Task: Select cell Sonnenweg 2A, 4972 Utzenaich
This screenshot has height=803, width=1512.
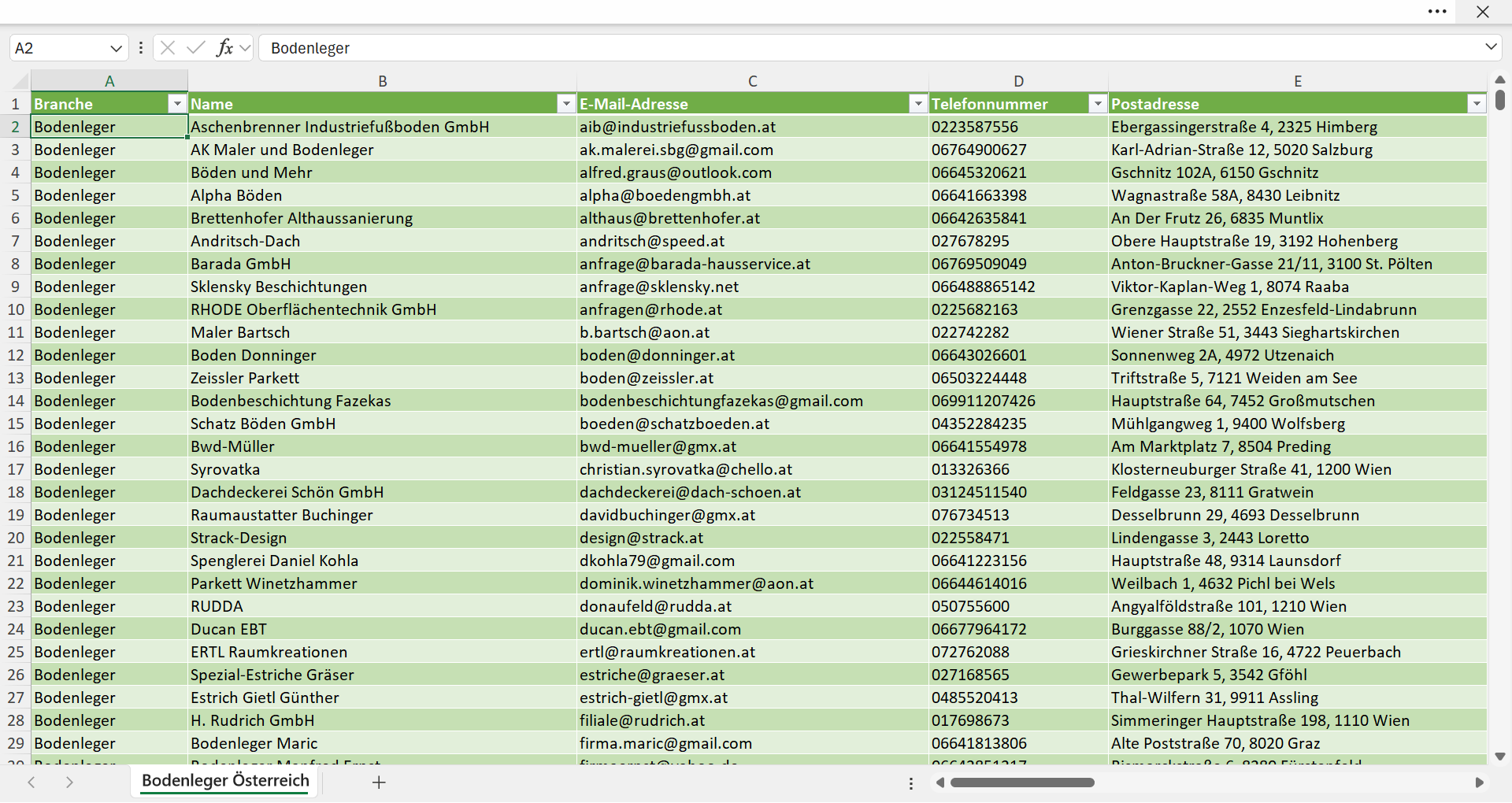Action: (1297, 355)
